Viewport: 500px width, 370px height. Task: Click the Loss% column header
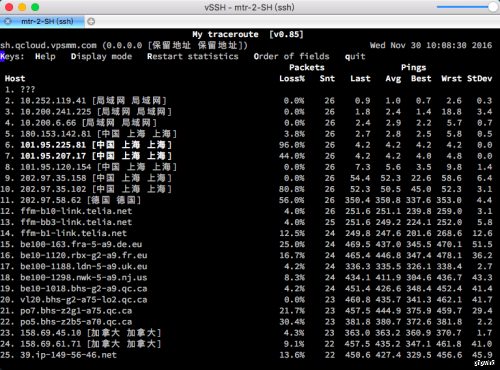[x=292, y=79]
